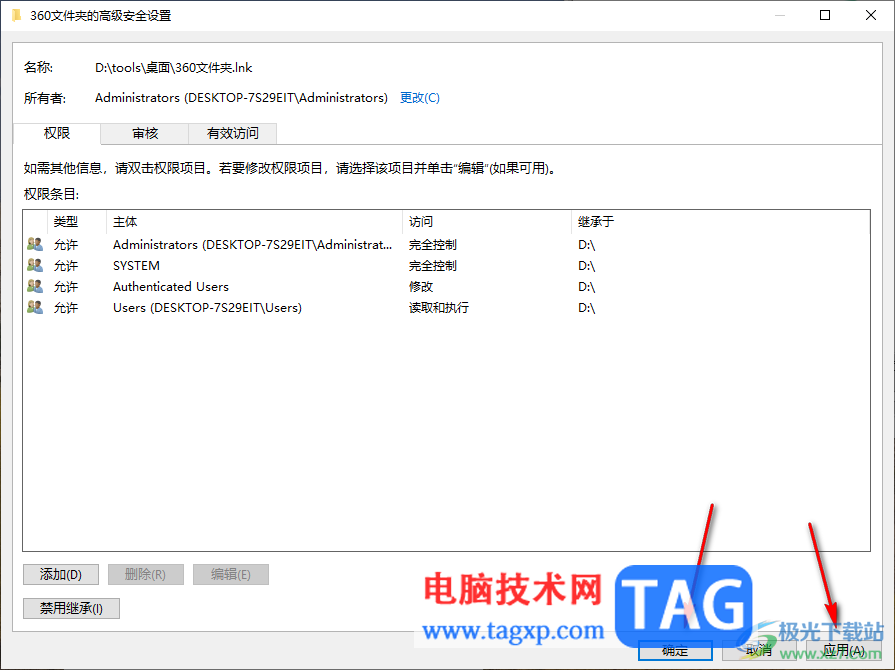Switch to the 有效访问 tab

click(x=231, y=133)
